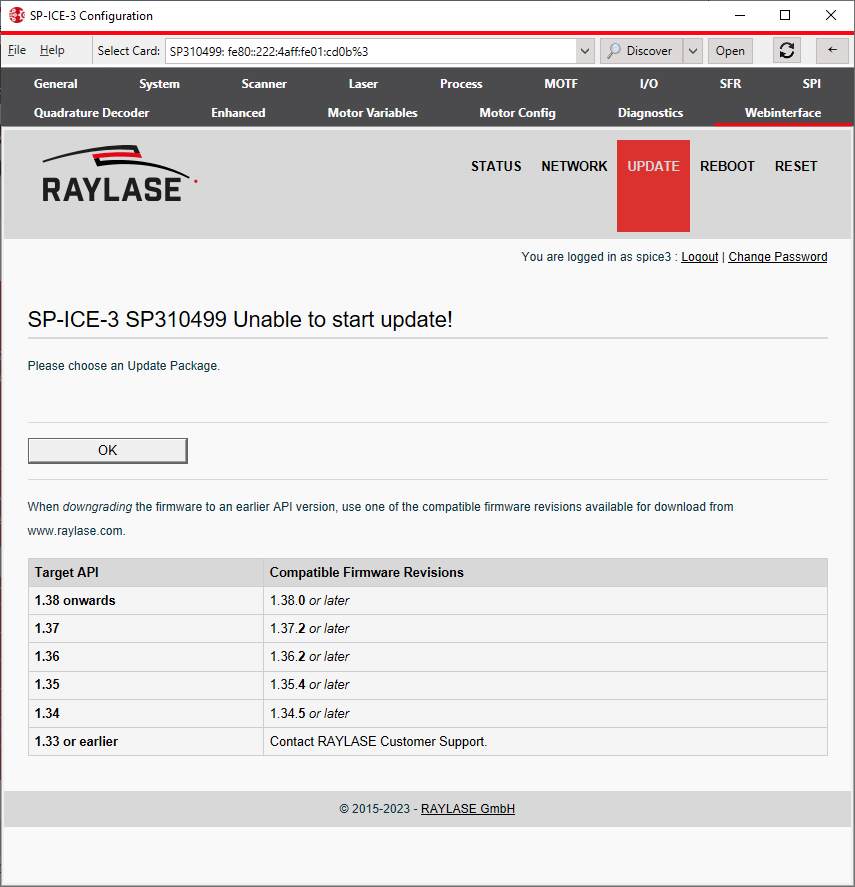Switch to the Scanner tab

pos(264,84)
